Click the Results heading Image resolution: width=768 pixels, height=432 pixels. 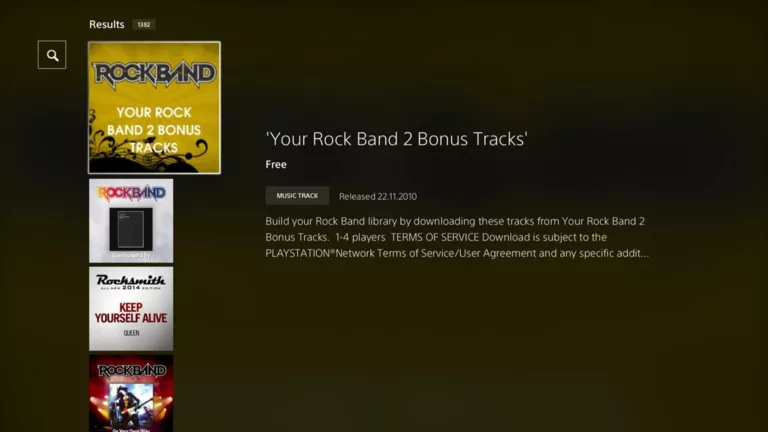click(x=106, y=24)
